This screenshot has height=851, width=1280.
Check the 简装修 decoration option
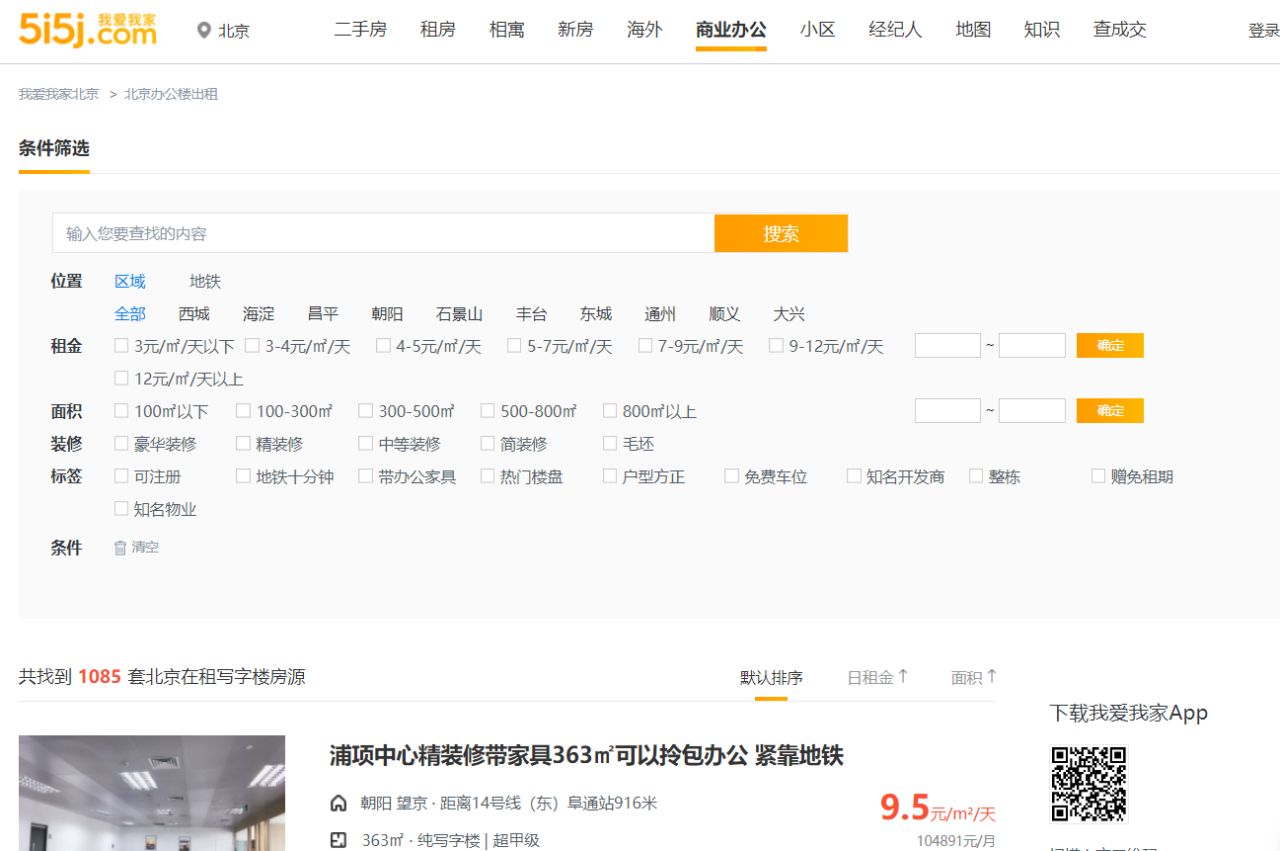[x=487, y=443]
